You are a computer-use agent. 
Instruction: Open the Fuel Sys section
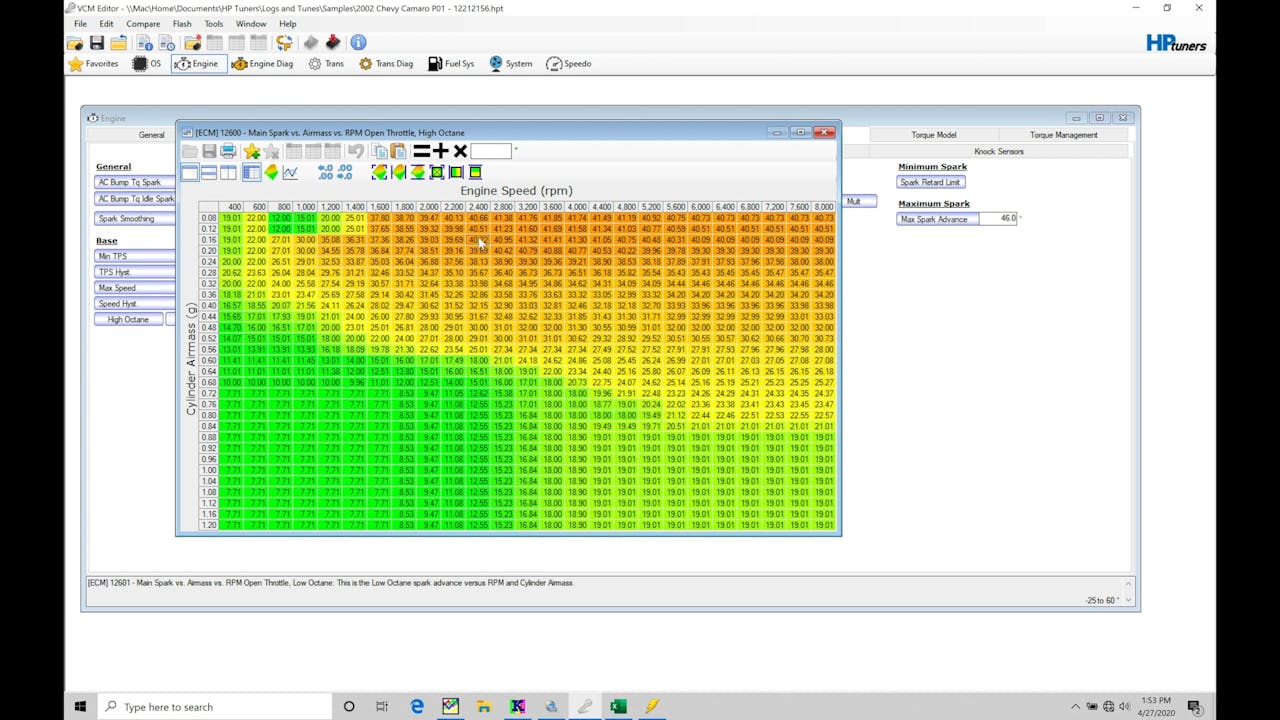[451, 63]
